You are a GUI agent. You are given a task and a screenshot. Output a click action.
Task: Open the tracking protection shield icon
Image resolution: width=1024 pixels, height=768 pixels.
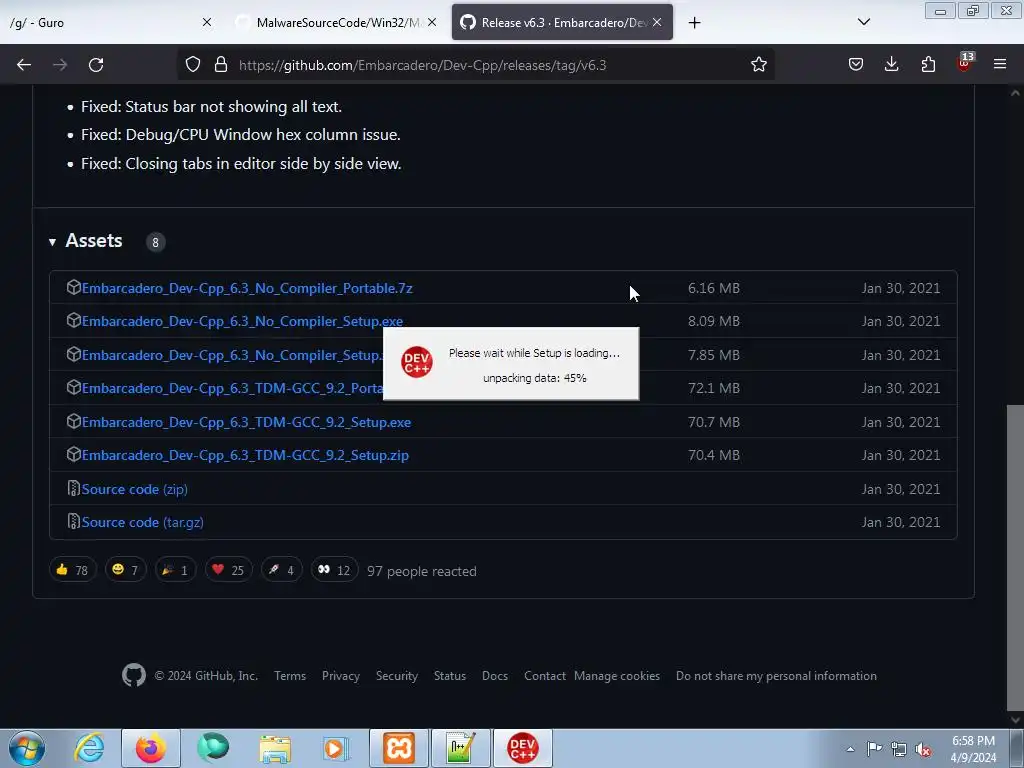point(193,65)
